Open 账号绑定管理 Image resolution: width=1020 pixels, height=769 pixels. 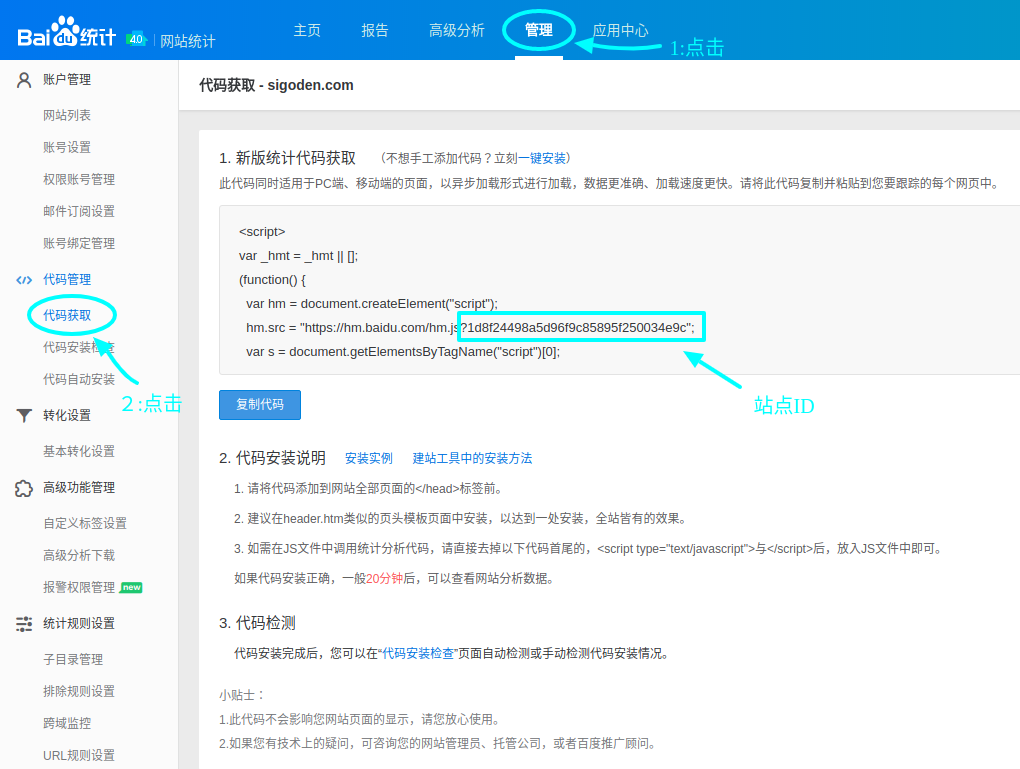point(79,243)
